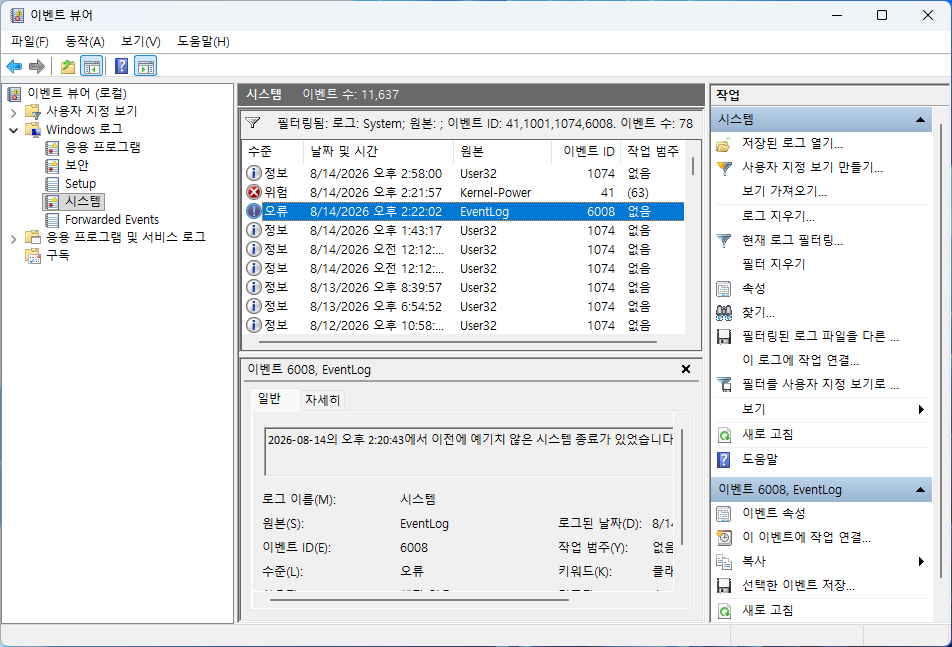Sort by the 날짜 및 시간 column header
This screenshot has width=952, height=647.
coord(378,151)
